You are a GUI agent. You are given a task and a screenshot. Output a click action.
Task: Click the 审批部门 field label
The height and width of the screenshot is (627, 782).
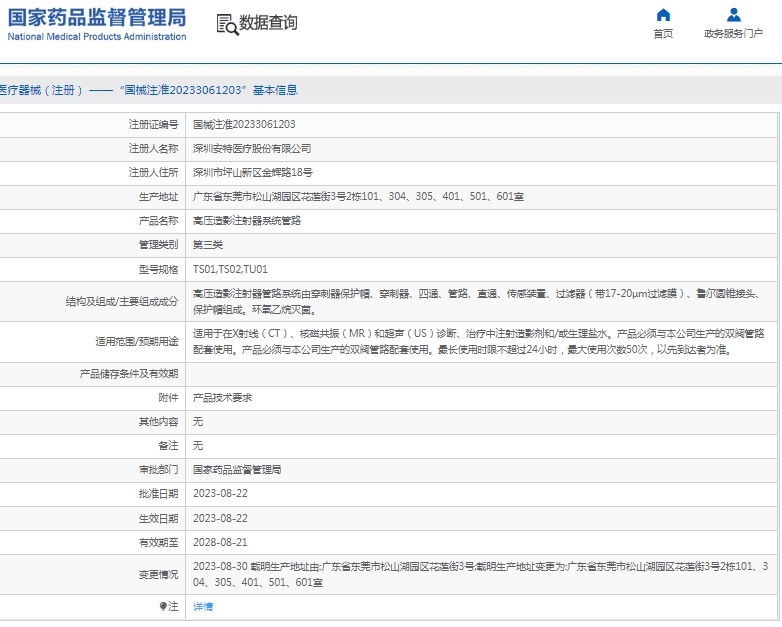tap(158, 469)
